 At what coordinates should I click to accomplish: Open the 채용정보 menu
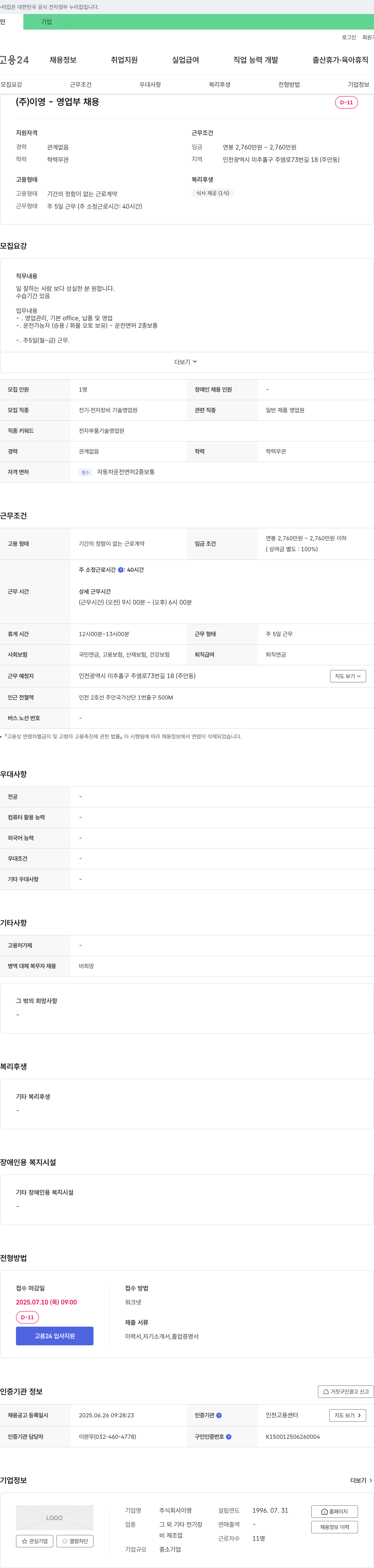(63, 60)
